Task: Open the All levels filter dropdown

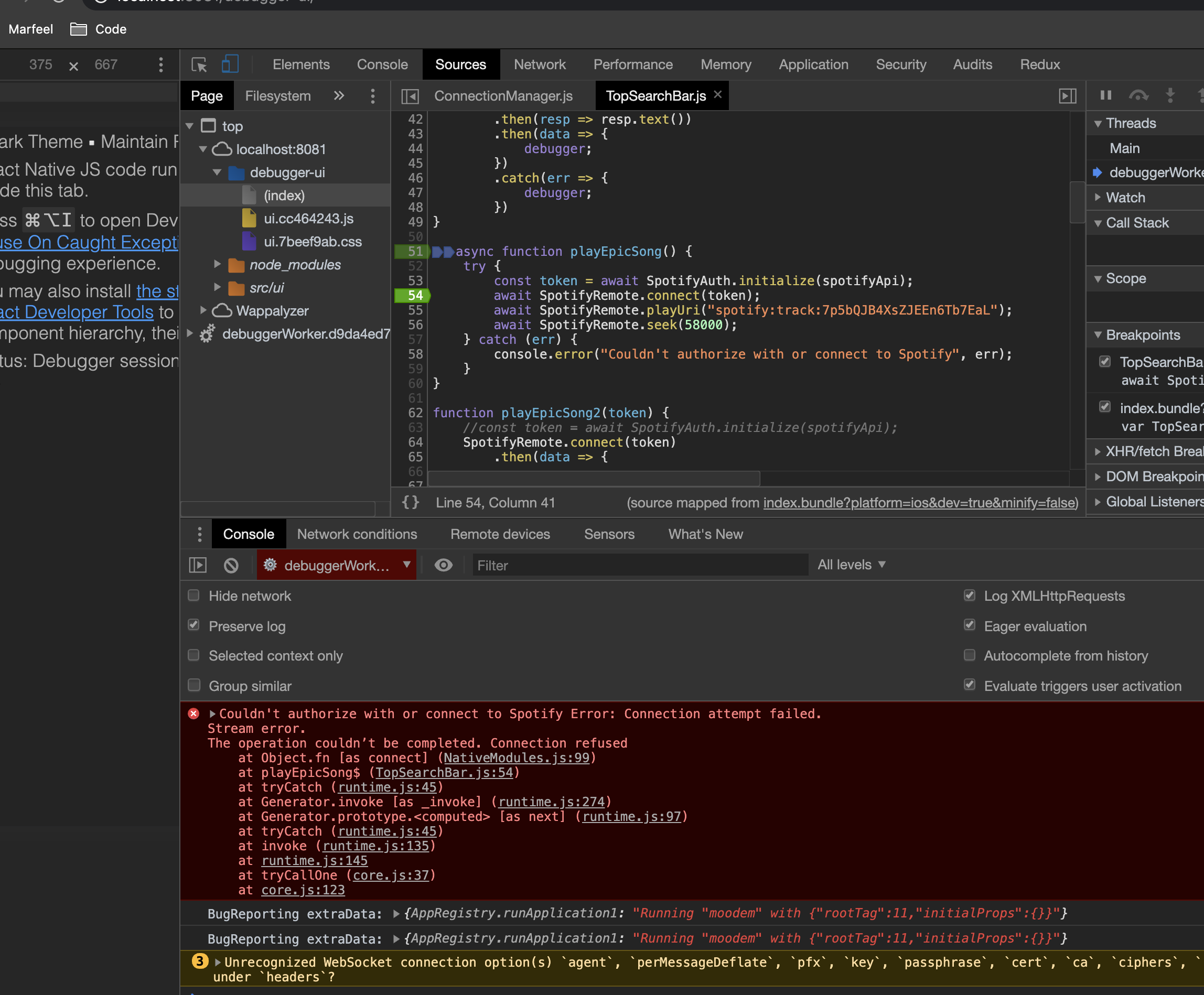Action: [x=852, y=565]
